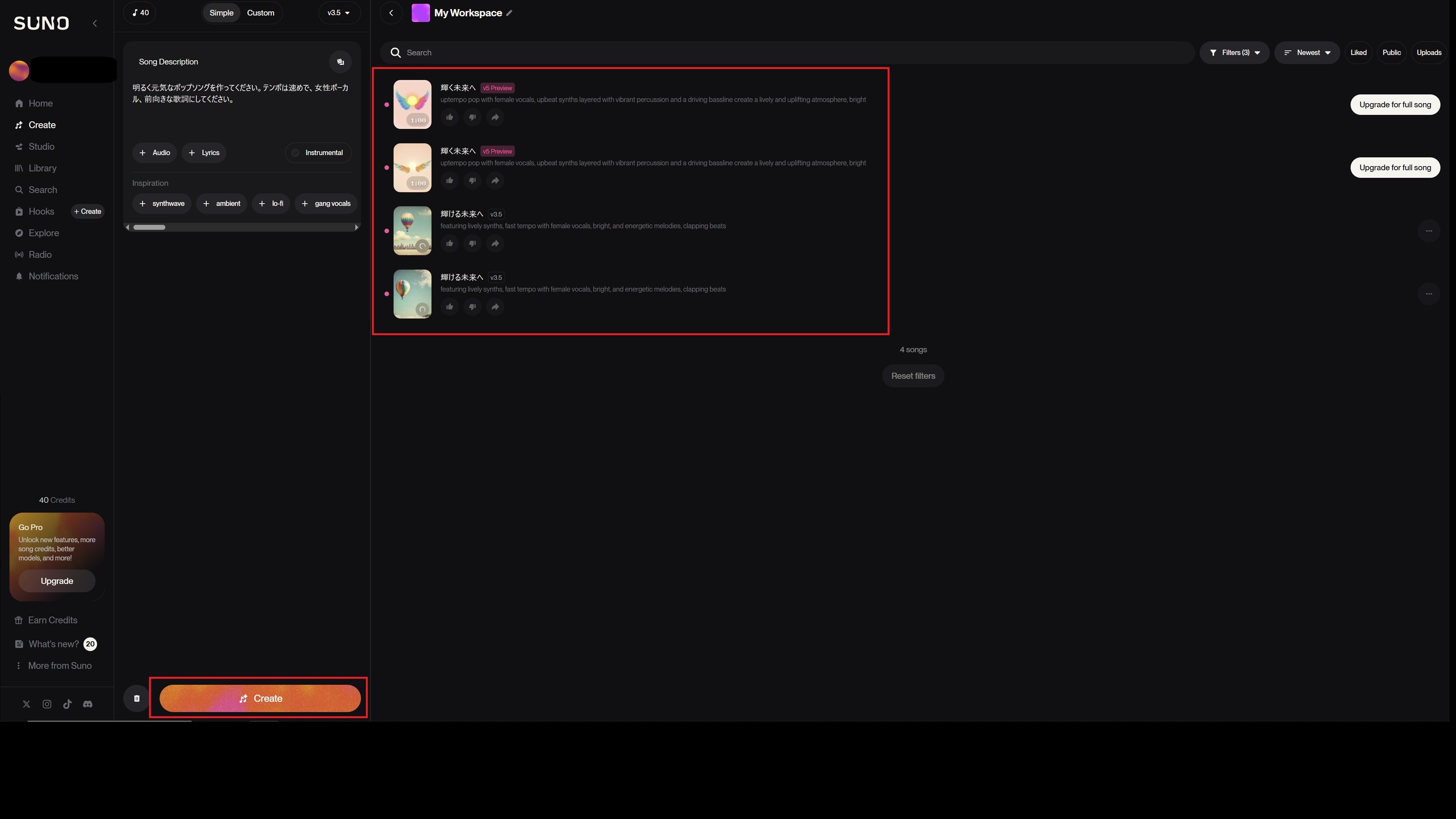The image size is (1456, 819).
Task: Click Upgrade for full song on first track
Action: [x=1395, y=105]
